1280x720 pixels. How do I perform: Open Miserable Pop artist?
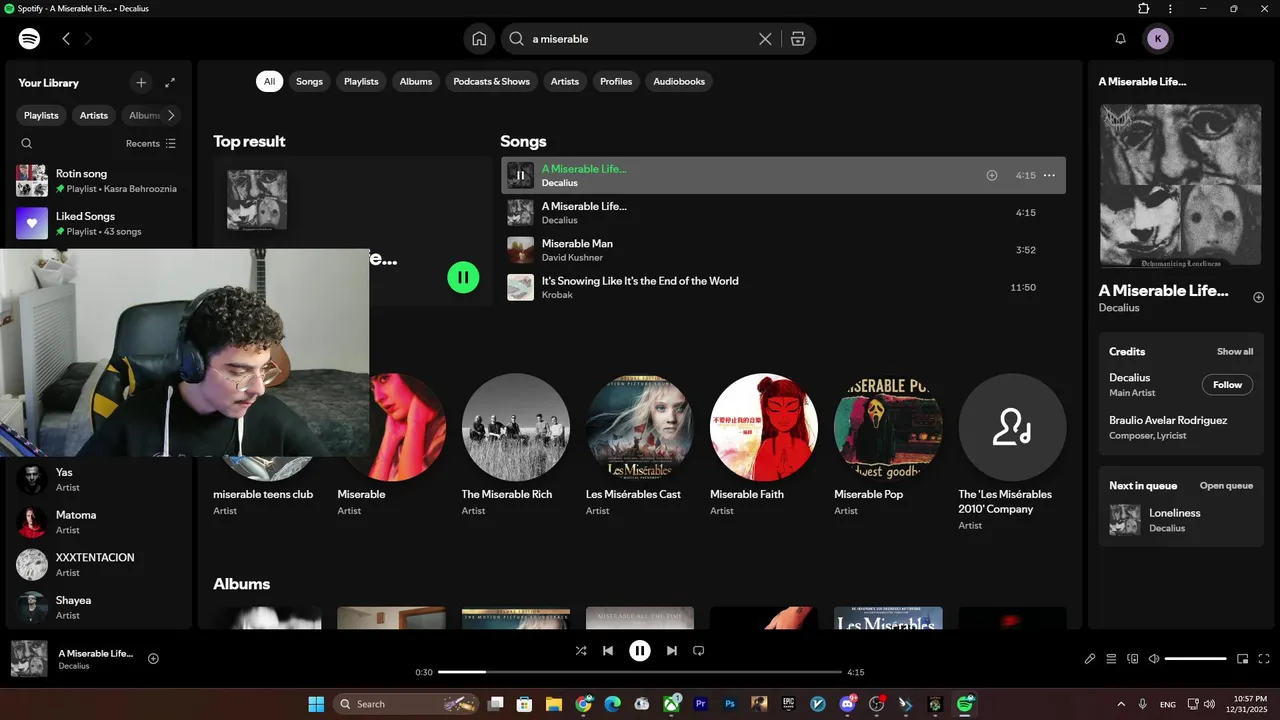888,445
